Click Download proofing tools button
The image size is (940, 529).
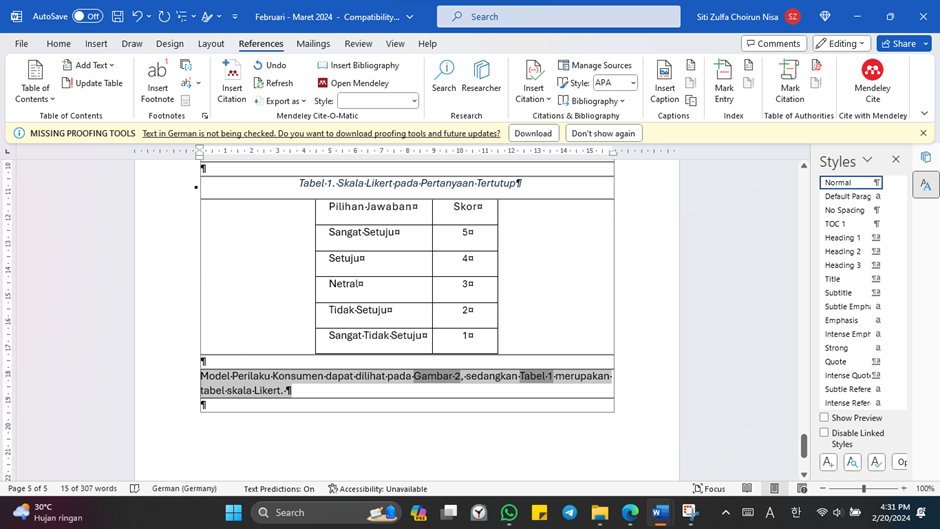[x=533, y=133]
